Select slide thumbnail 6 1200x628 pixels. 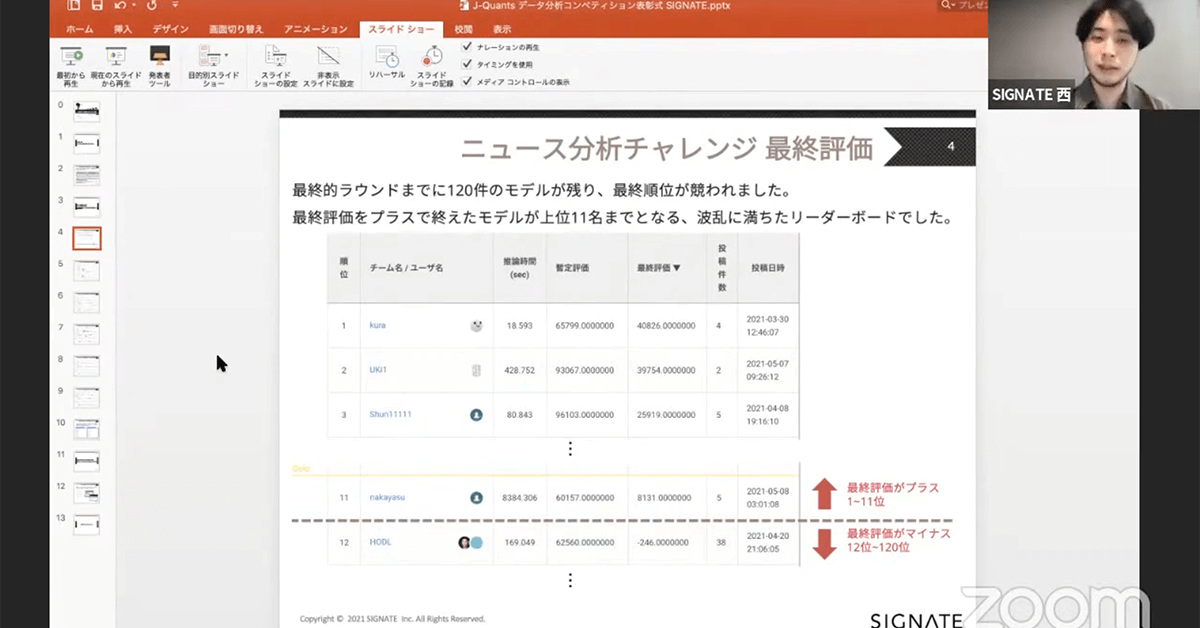(x=87, y=302)
